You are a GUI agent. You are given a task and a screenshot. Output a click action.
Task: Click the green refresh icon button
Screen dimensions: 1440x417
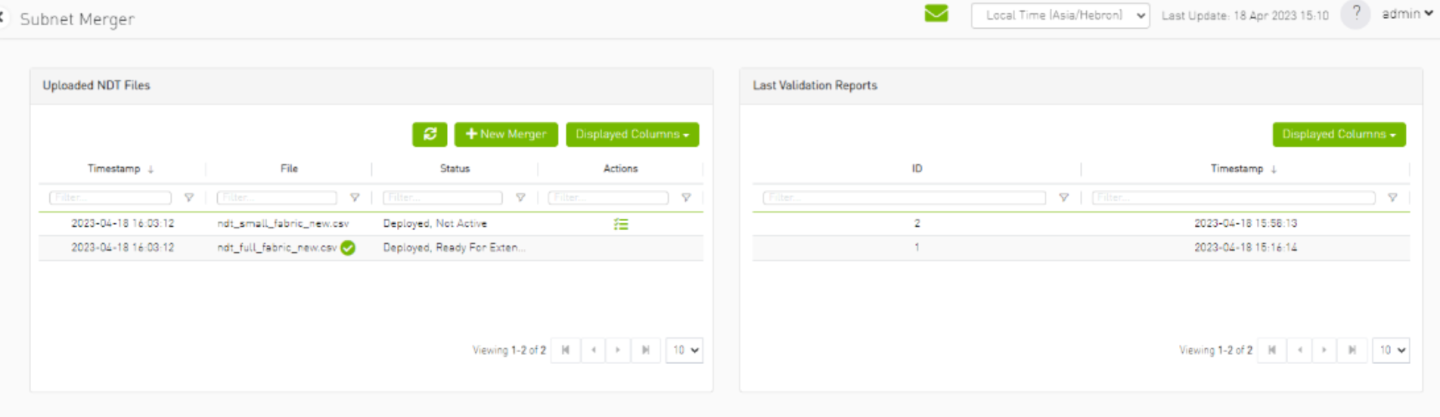coord(429,135)
